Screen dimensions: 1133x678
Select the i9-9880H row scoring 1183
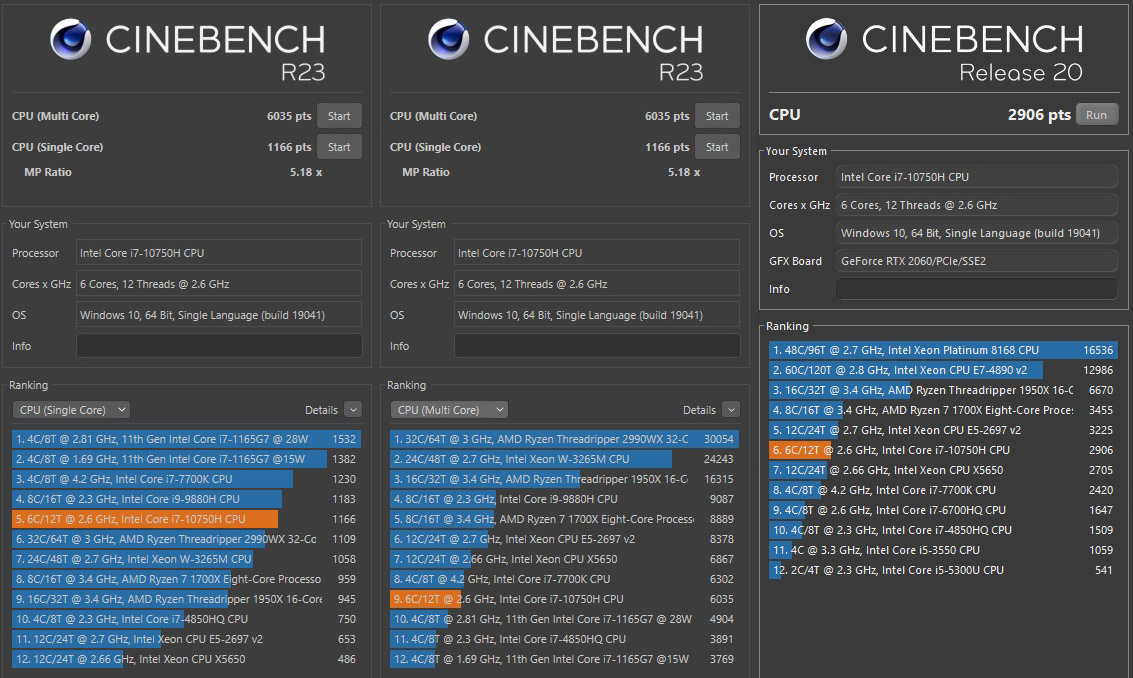pyautogui.click(x=186, y=499)
